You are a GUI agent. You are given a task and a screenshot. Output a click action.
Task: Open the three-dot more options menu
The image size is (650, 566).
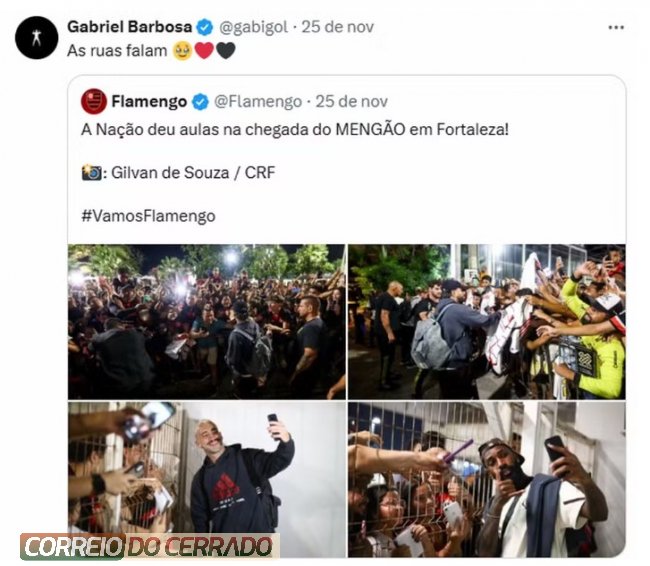616,27
